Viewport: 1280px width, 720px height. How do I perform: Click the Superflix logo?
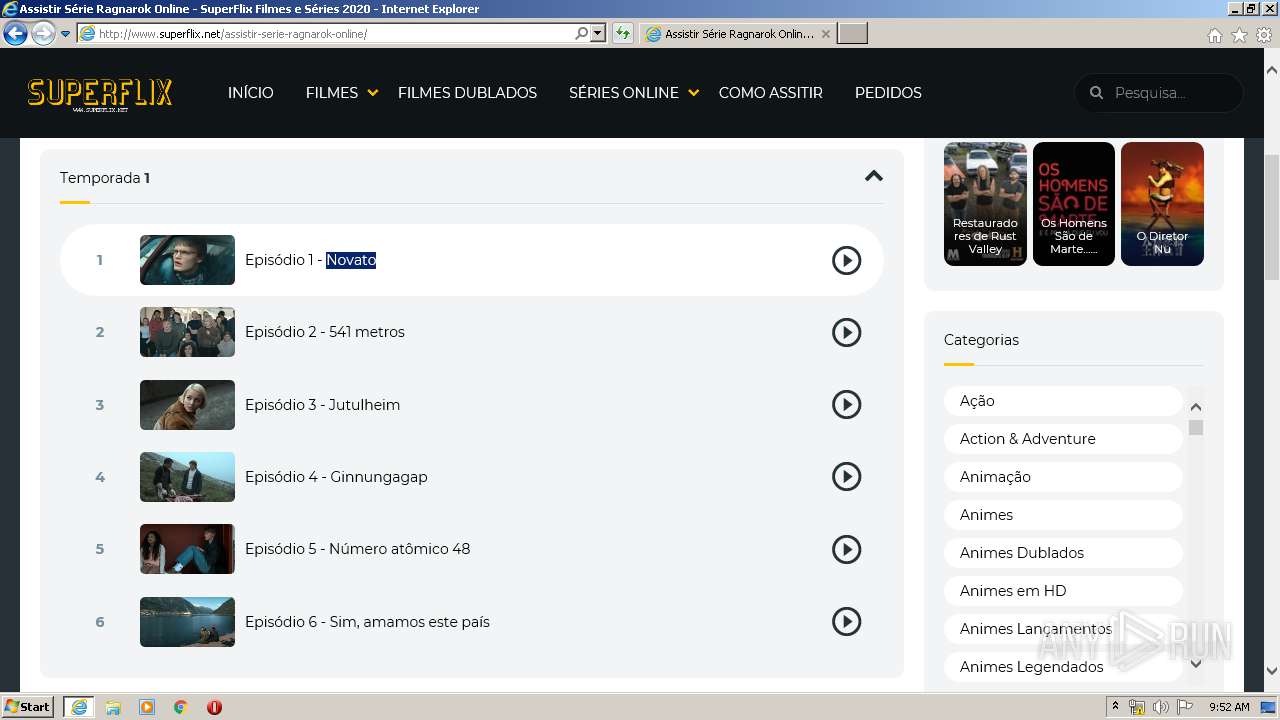[x=100, y=94]
